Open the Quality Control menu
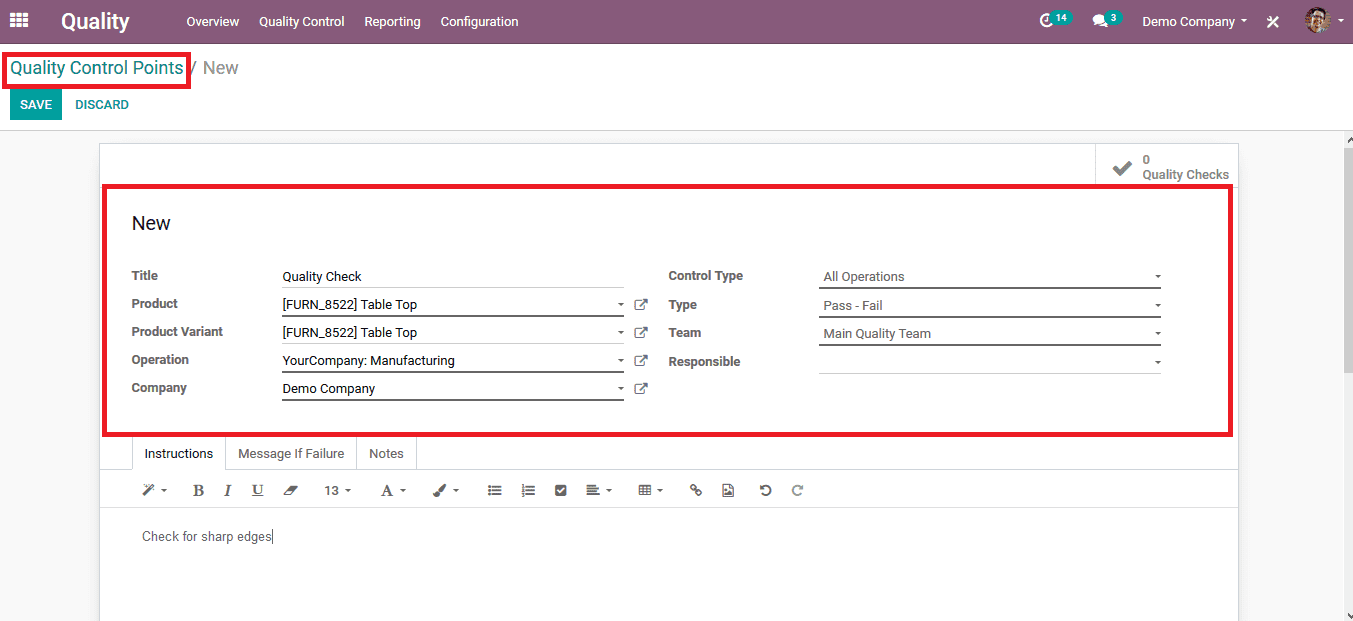The width and height of the screenshot is (1353, 621). point(302,21)
